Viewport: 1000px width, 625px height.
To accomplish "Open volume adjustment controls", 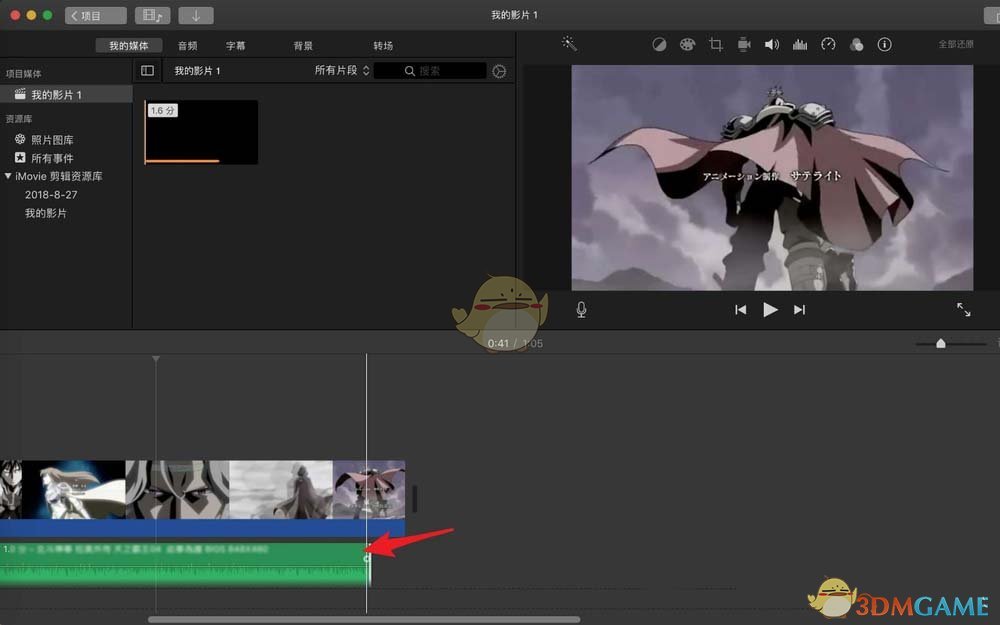I will [772, 44].
